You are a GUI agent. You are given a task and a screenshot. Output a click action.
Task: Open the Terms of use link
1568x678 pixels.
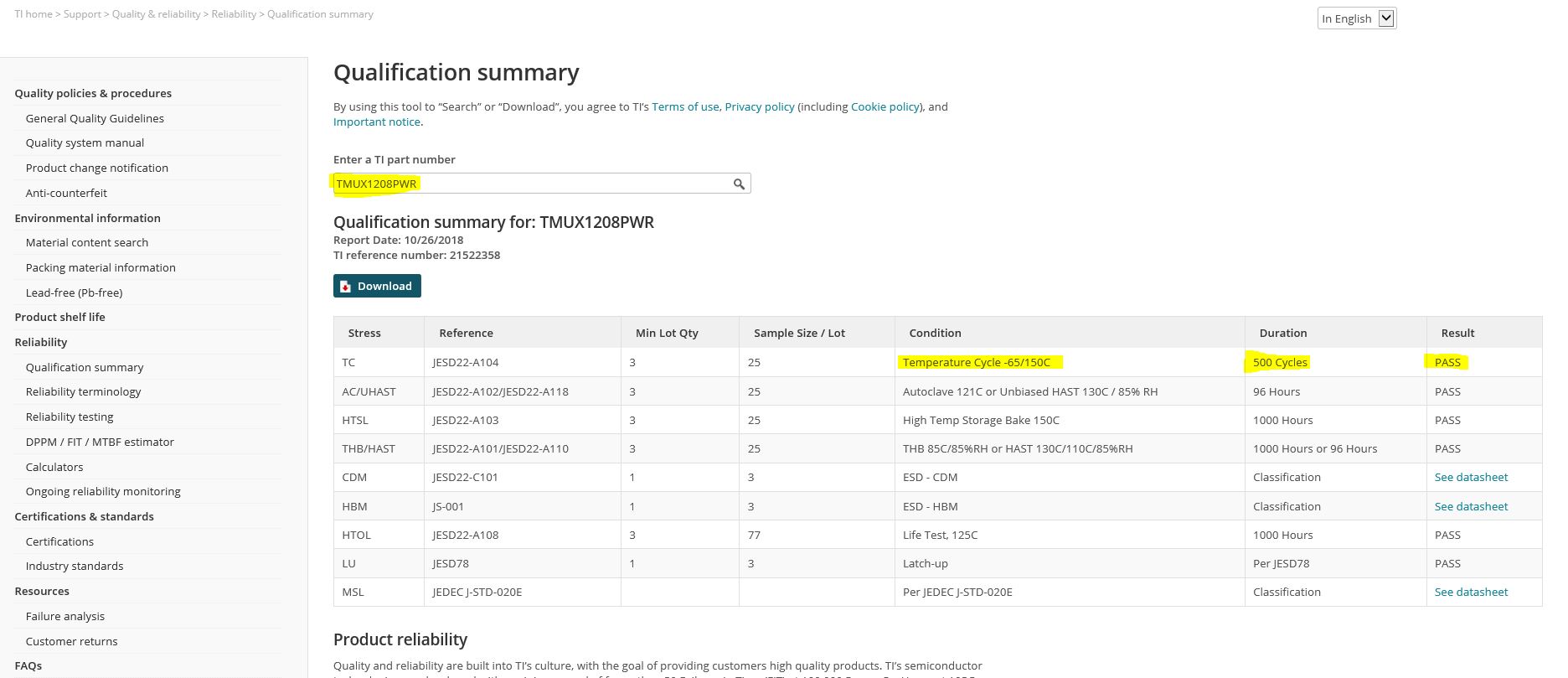click(685, 106)
